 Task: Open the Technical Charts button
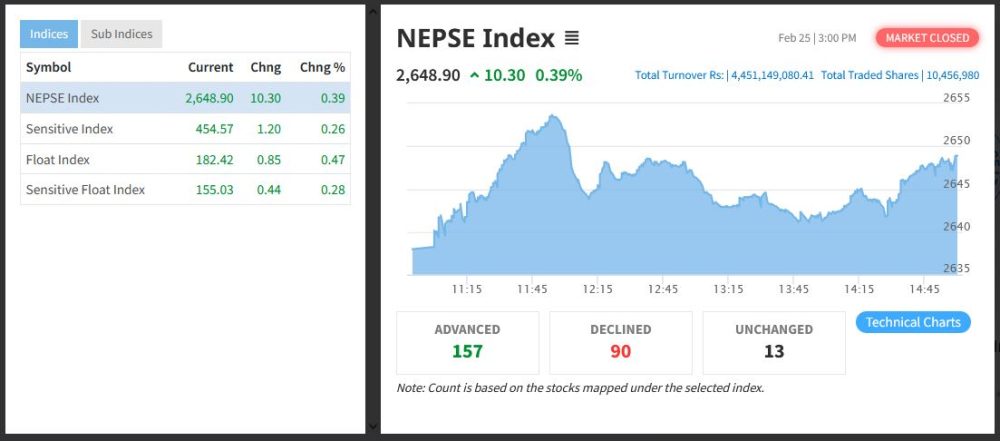912,322
